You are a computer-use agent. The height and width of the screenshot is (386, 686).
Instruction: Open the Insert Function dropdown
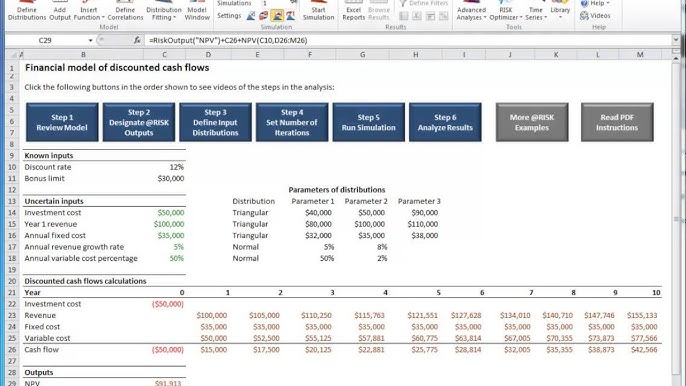pos(89,11)
